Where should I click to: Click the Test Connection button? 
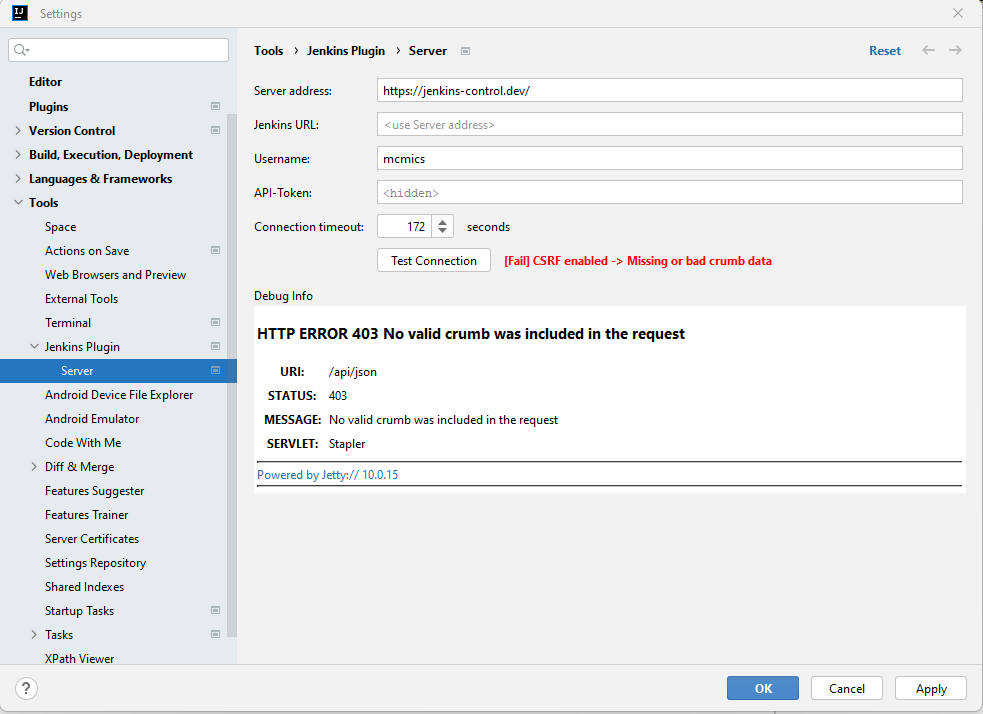coord(434,261)
